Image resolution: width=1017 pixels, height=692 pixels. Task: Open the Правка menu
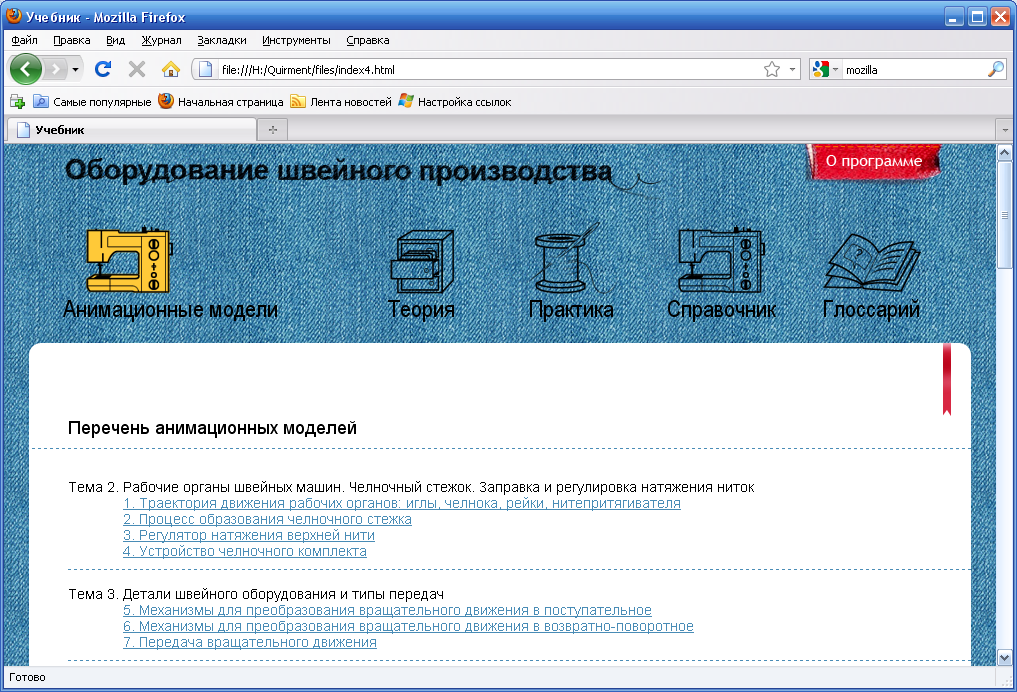click(71, 40)
